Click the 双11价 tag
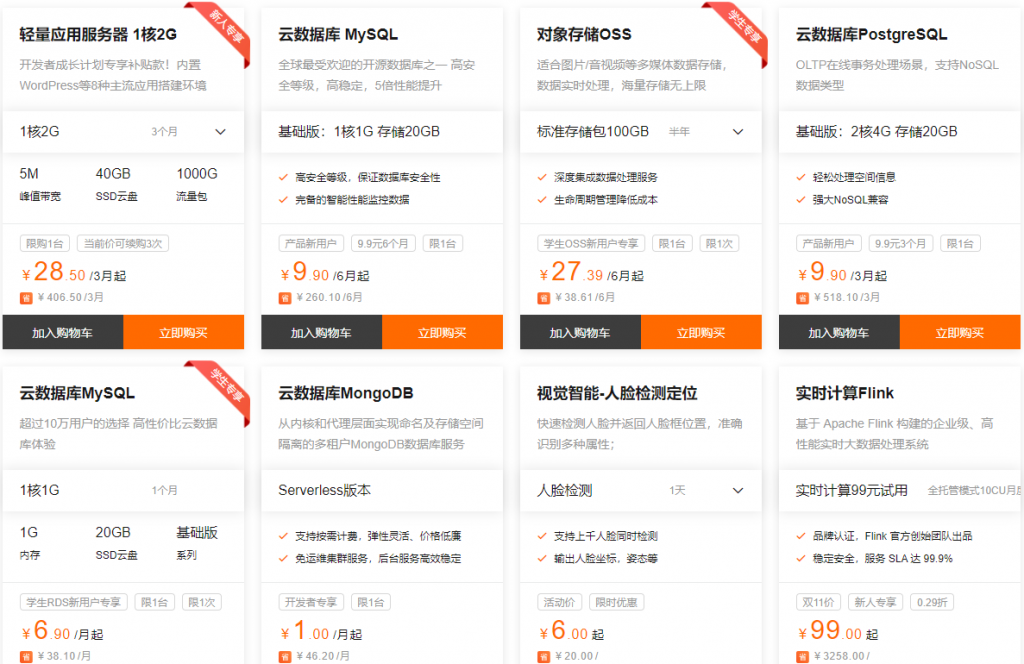Image resolution: width=1024 pixels, height=664 pixels. [x=818, y=602]
